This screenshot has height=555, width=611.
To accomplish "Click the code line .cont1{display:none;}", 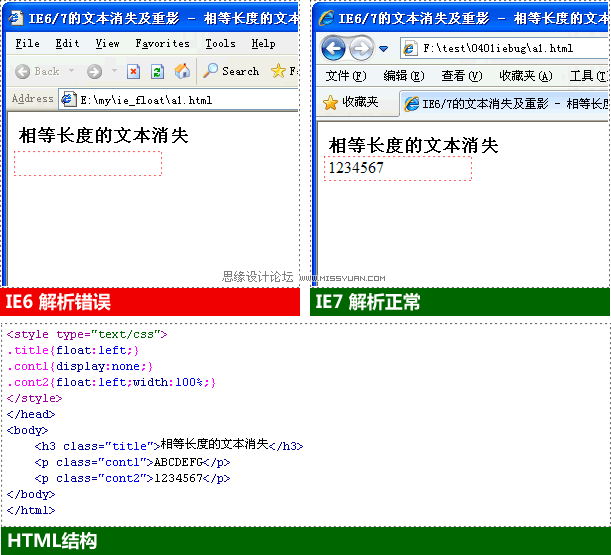I will tap(80, 366).
